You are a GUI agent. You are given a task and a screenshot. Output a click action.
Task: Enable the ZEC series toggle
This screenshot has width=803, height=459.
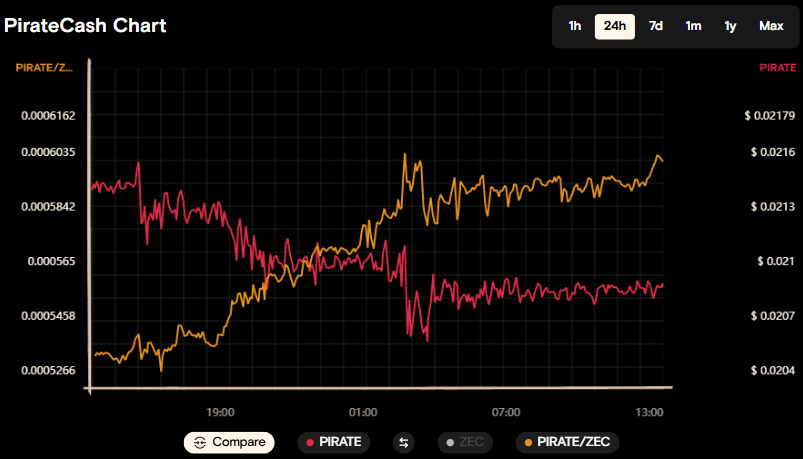pos(464,442)
